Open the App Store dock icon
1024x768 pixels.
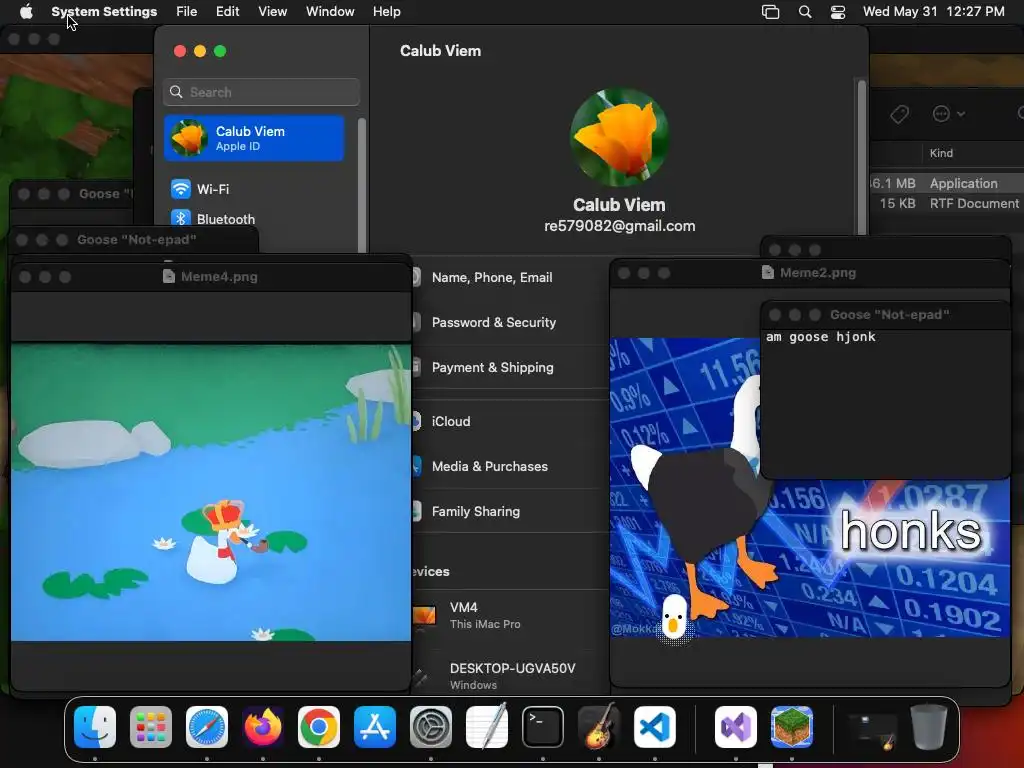[x=375, y=726]
